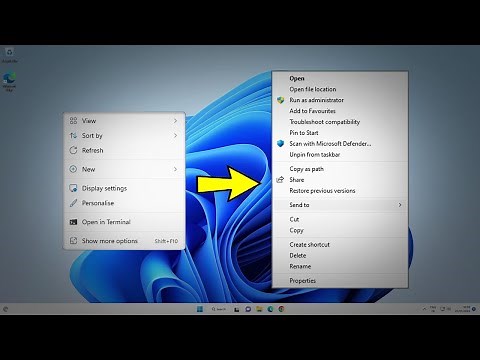
Task: Open the Windows Start button
Action: point(200,309)
